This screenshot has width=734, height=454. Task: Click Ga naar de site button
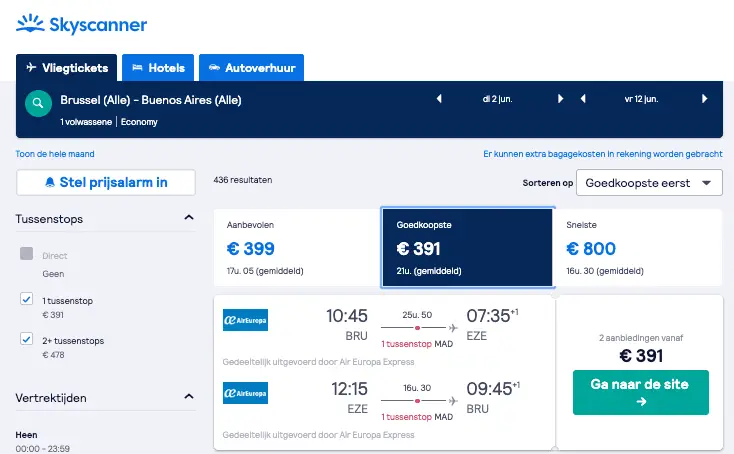641,392
